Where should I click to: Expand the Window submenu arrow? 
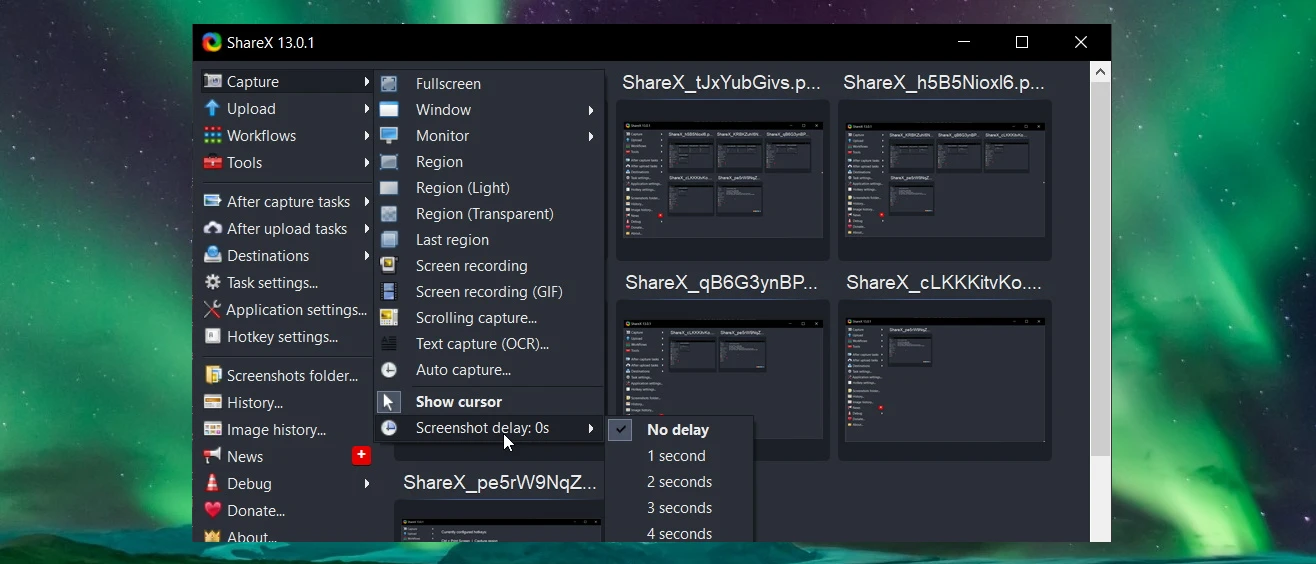591,110
